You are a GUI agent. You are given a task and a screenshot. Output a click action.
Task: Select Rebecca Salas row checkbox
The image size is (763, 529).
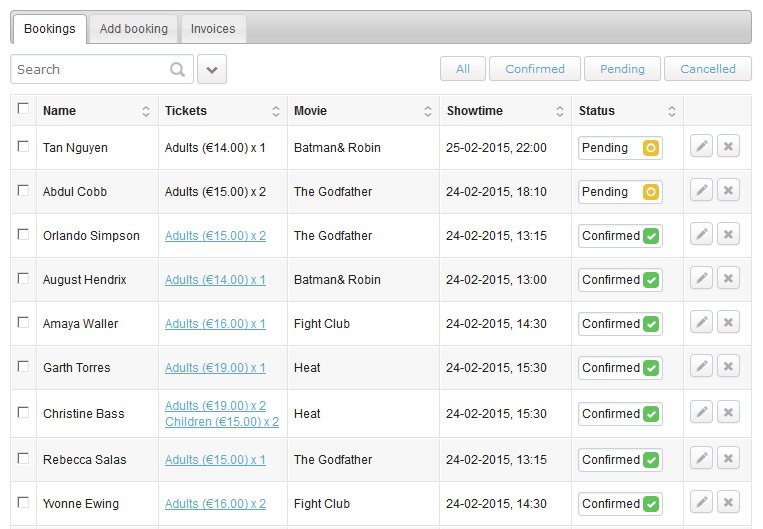(23, 458)
